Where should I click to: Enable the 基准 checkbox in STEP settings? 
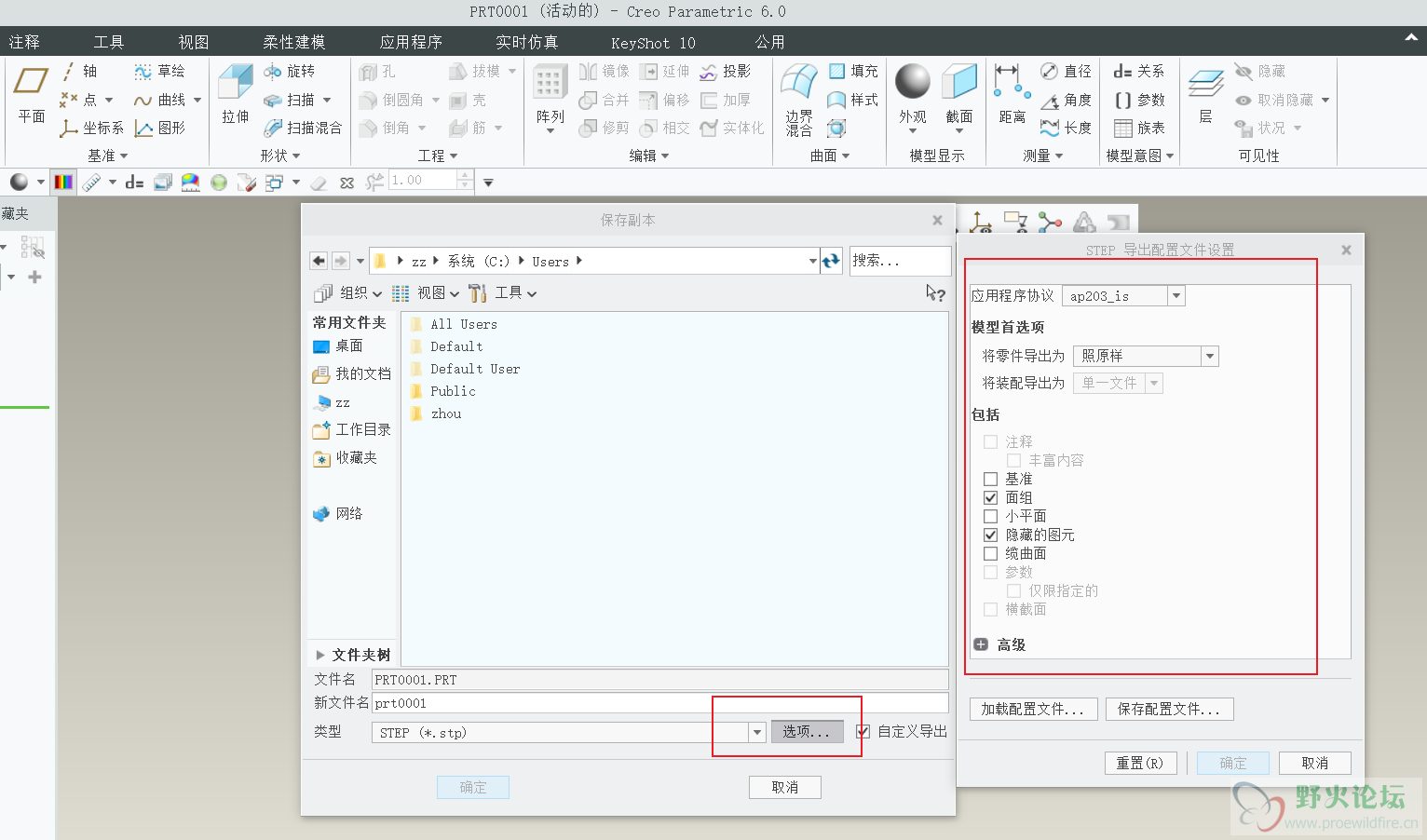tap(990, 479)
